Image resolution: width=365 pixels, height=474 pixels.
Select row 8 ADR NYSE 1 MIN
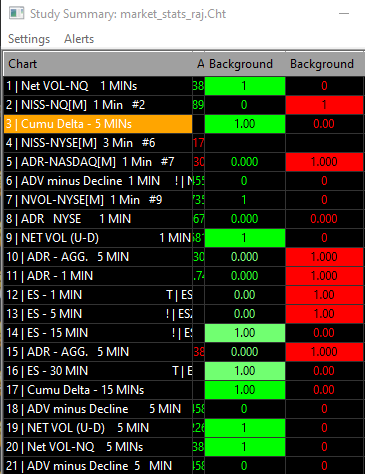coord(98,219)
